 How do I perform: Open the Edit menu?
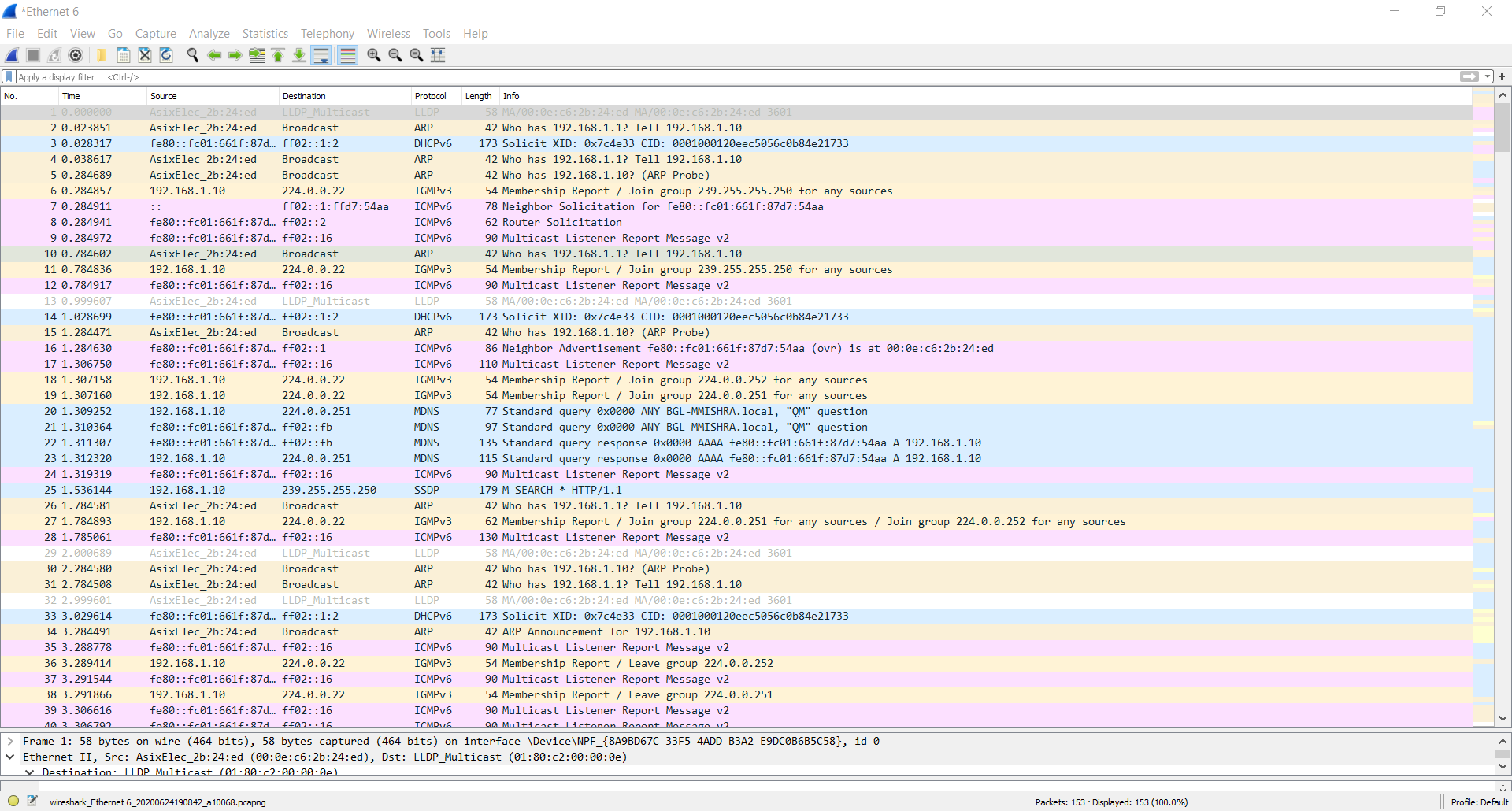(47, 34)
